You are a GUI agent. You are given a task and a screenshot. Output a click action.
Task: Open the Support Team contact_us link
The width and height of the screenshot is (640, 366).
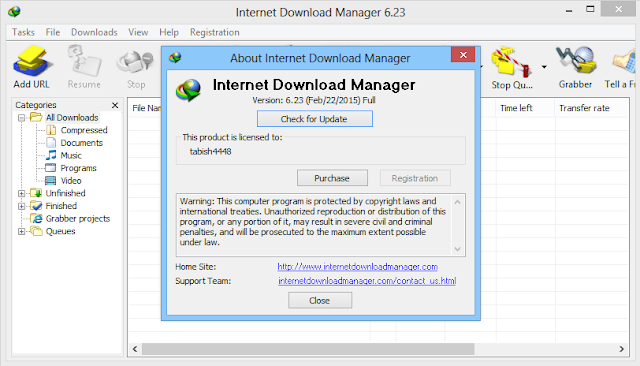[x=367, y=281]
